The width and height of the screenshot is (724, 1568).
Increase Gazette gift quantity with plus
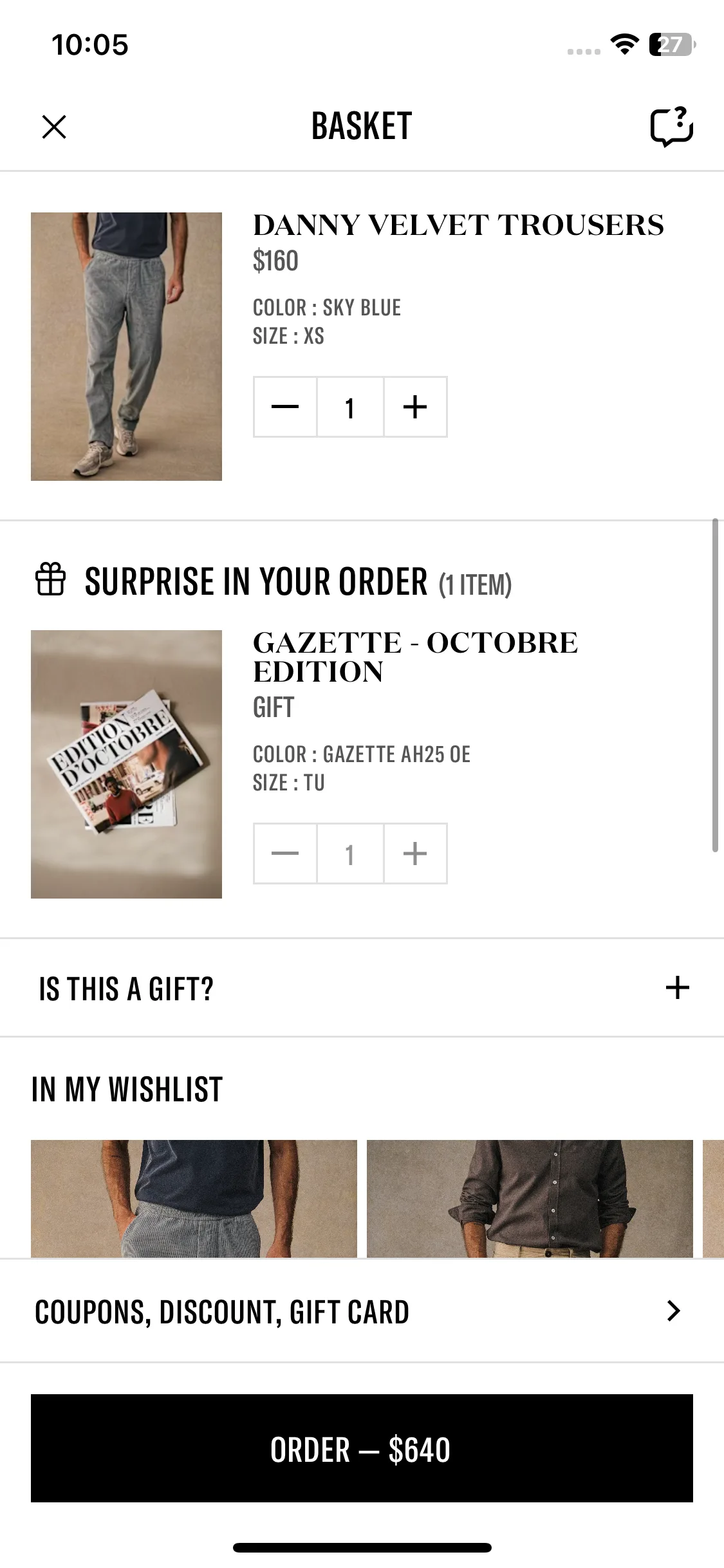point(415,854)
